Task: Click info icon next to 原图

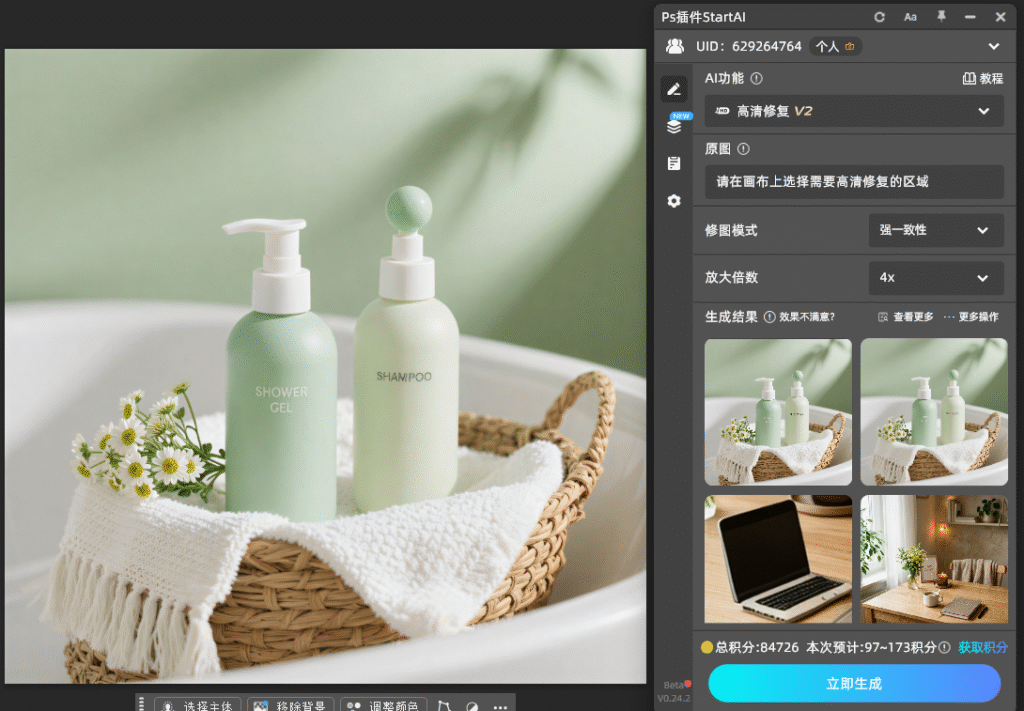Action: [x=743, y=149]
